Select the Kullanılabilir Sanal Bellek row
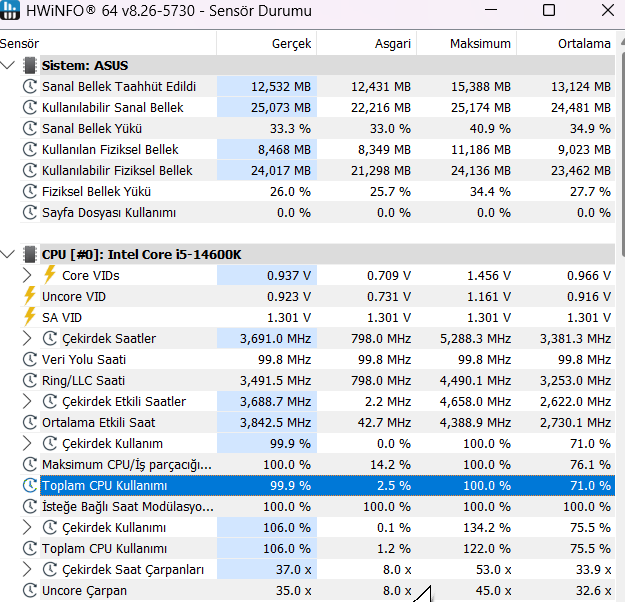The image size is (625, 602). (317, 107)
